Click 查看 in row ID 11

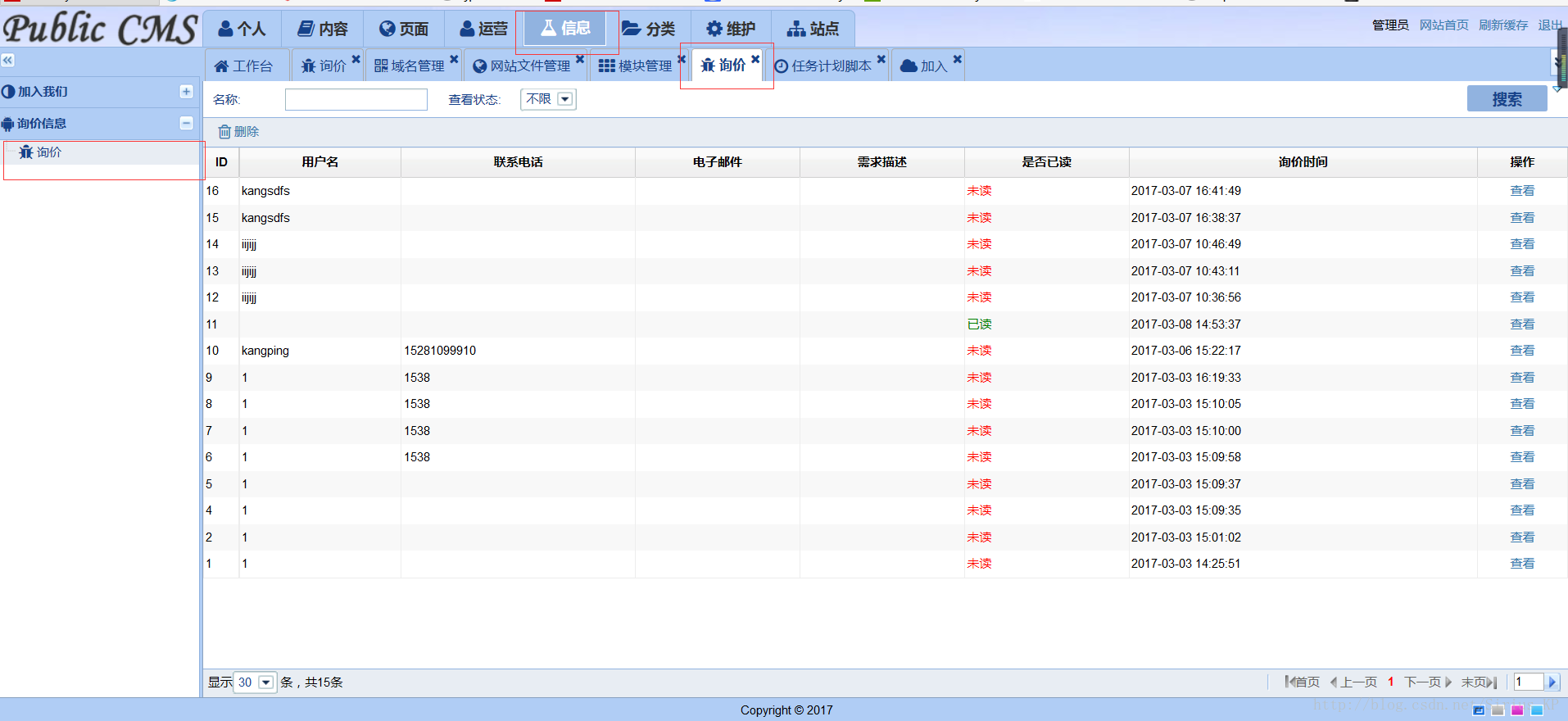point(1522,324)
